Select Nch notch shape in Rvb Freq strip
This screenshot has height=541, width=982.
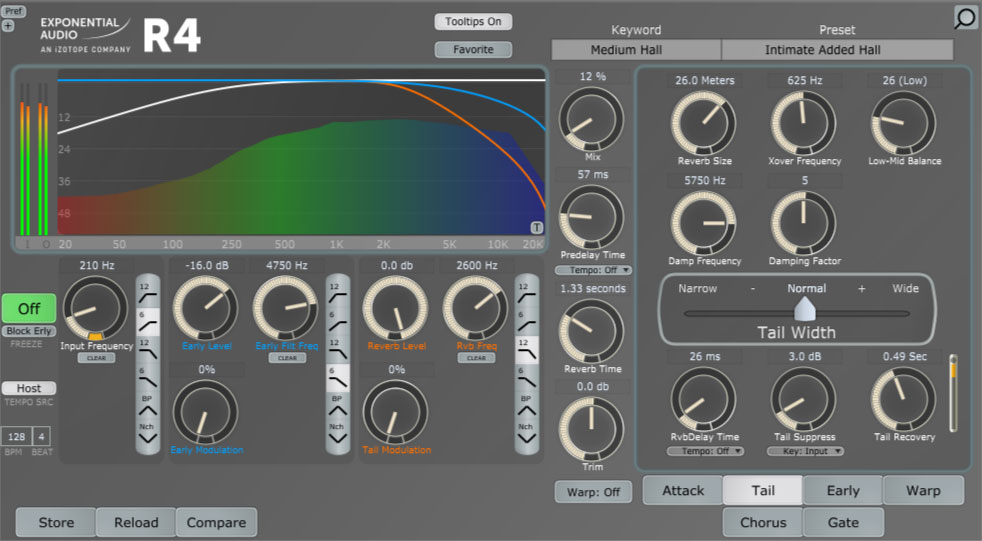coord(527,435)
